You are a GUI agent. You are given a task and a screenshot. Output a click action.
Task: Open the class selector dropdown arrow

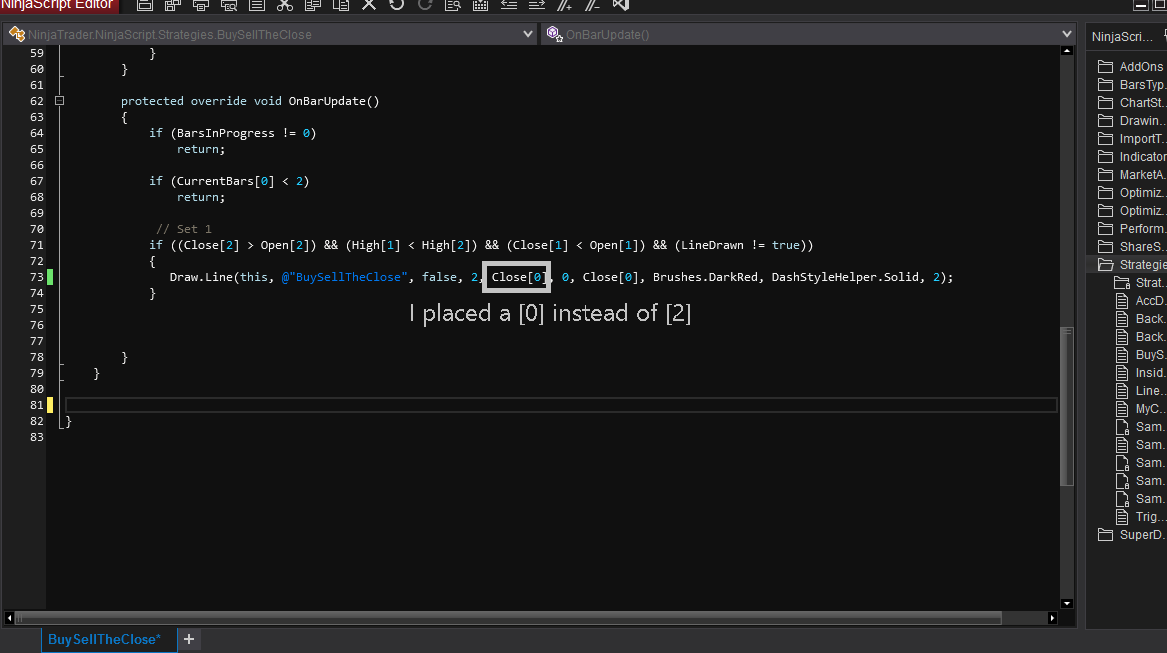(528, 34)
